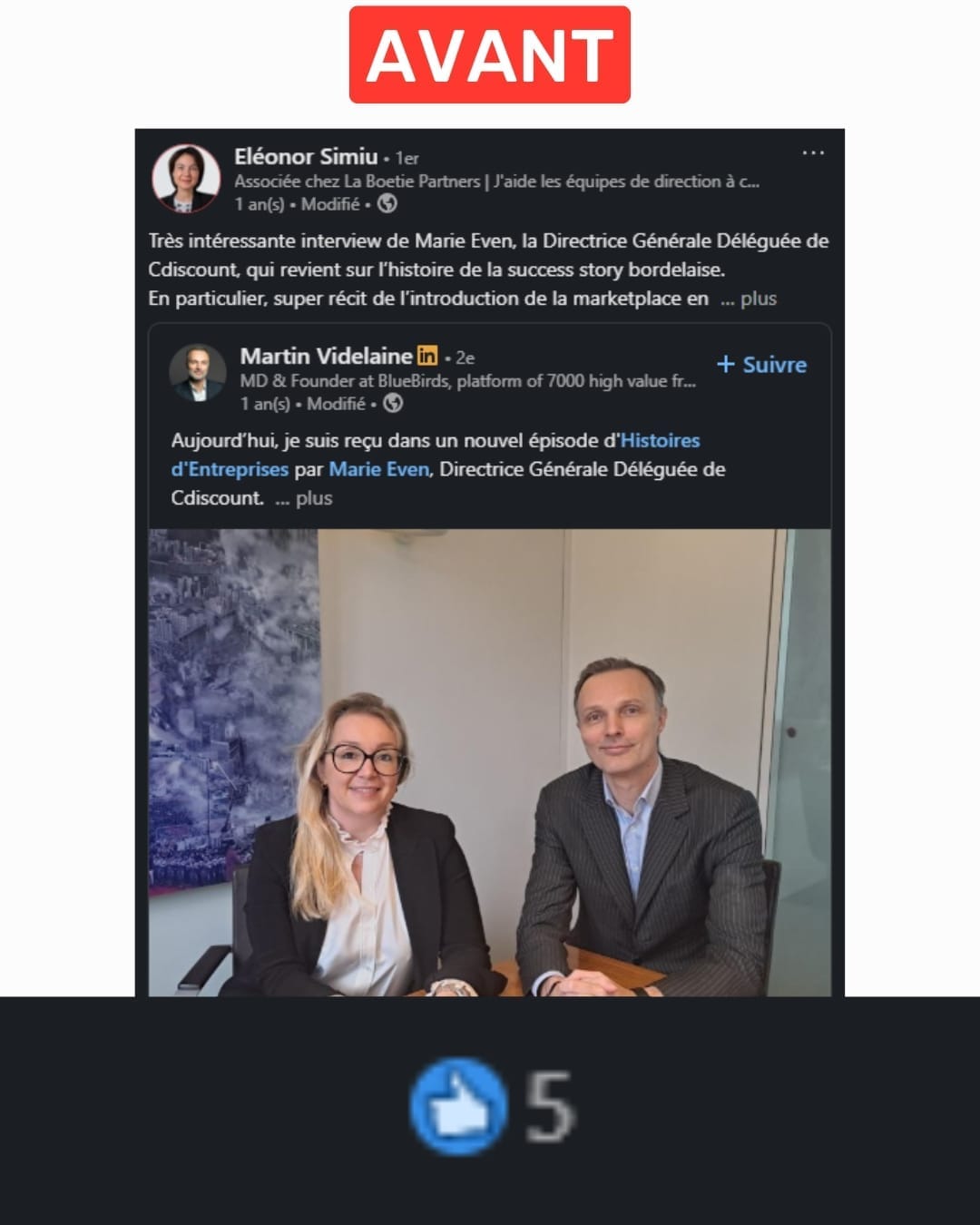Click the blue thumbs-up like icon
This screenshot has width=980, height=1225.
pos(458,1106)
